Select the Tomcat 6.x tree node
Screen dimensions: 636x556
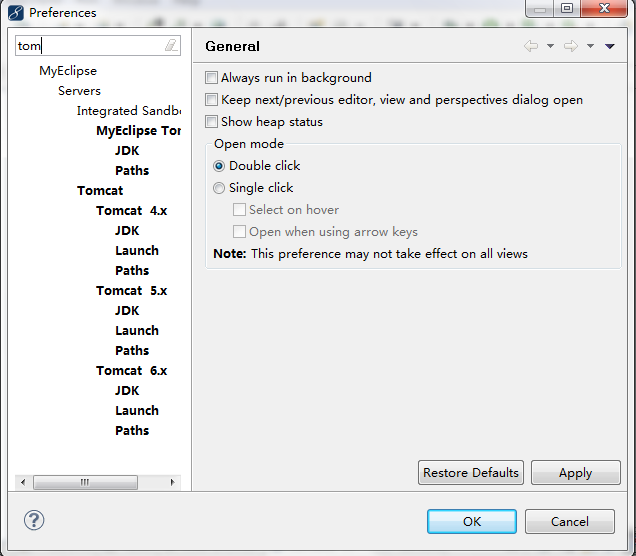(131, 370)
